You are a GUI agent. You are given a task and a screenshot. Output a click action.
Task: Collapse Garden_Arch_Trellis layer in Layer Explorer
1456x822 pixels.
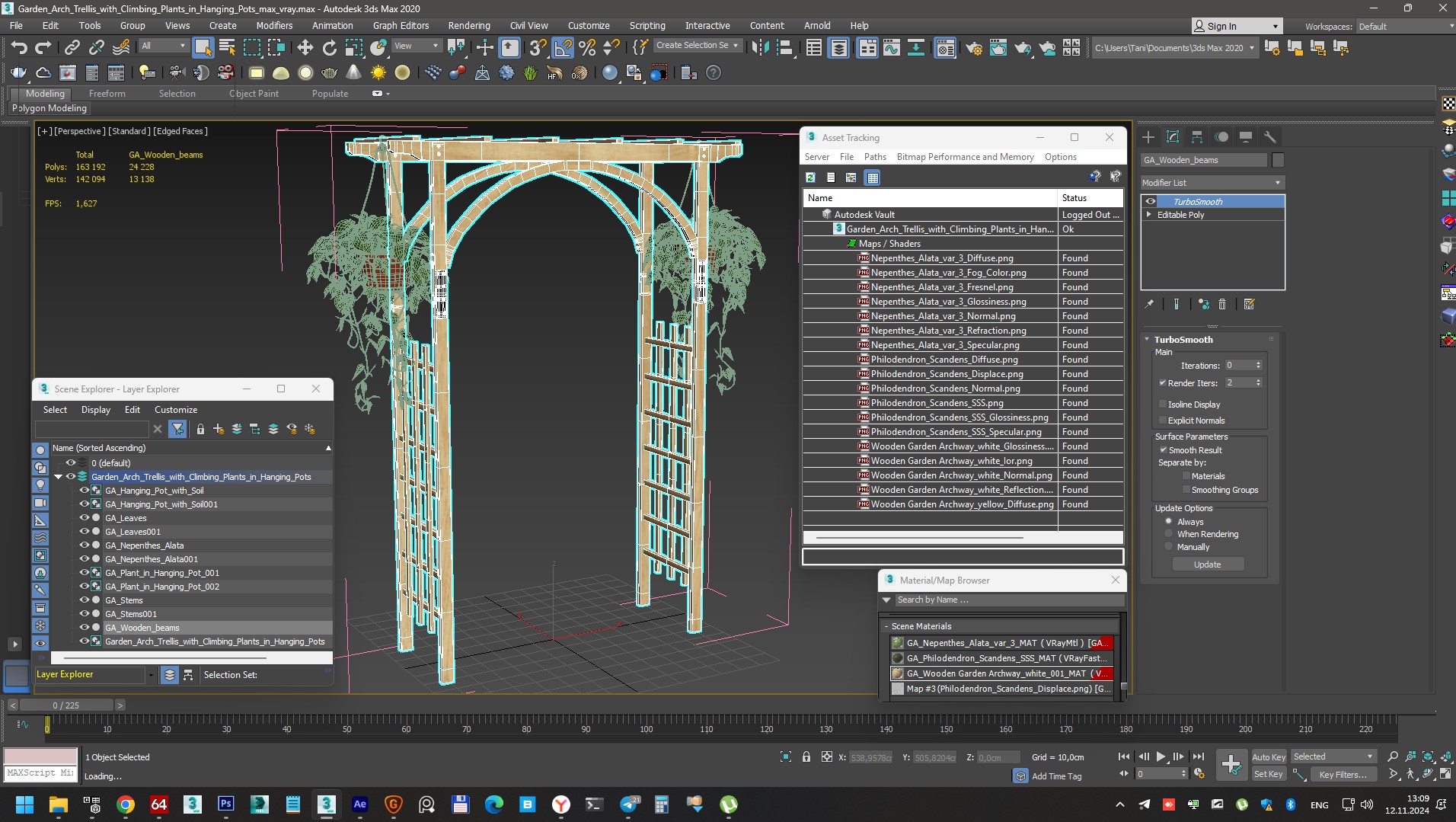pos(58,477)
